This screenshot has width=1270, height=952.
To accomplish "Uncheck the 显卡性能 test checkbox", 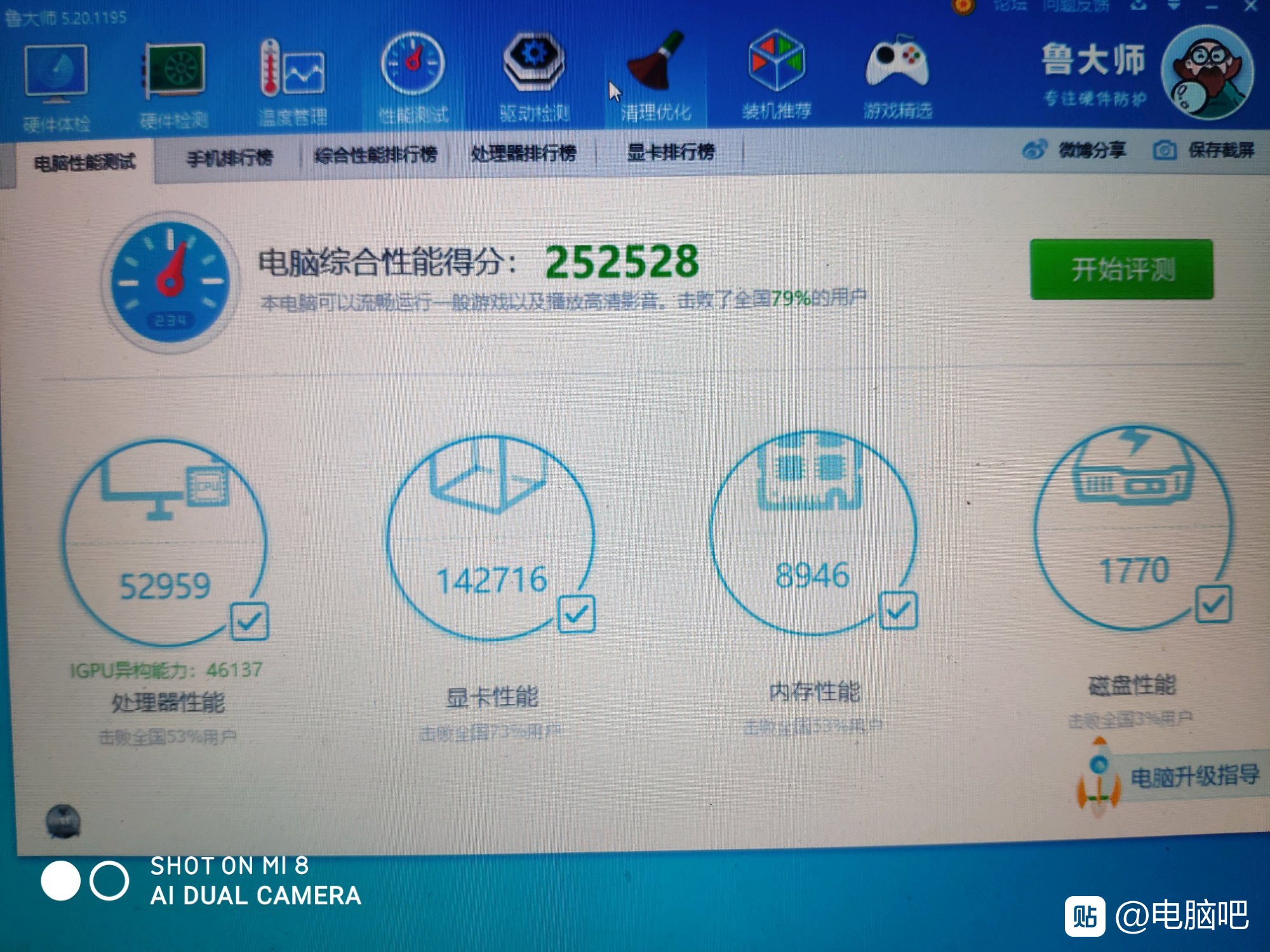I will tap(576, 614).
